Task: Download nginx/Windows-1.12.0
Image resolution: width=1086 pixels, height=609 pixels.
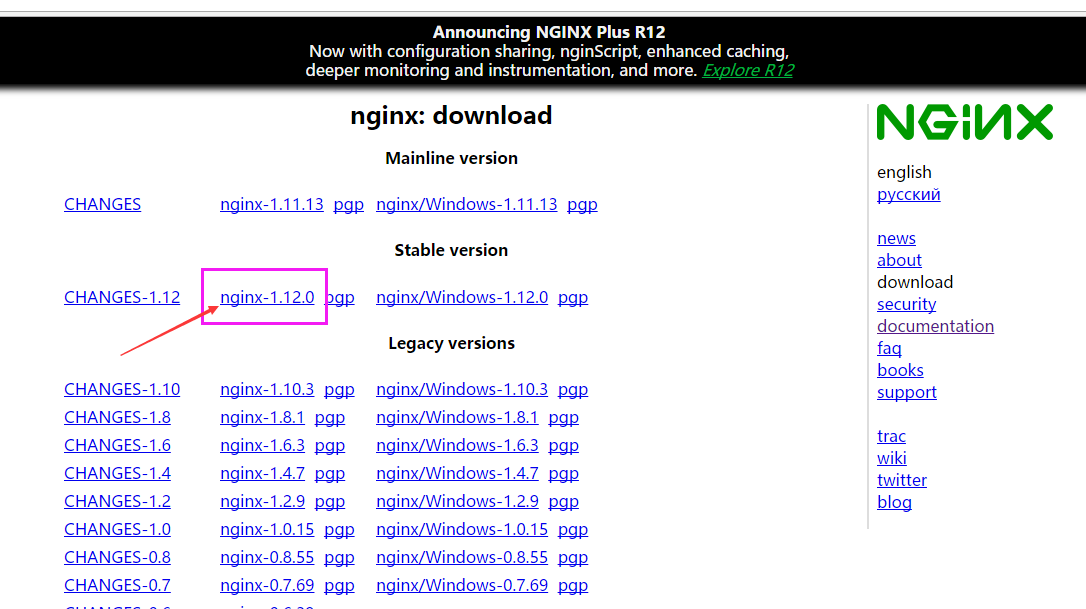Action: (462, 297)
